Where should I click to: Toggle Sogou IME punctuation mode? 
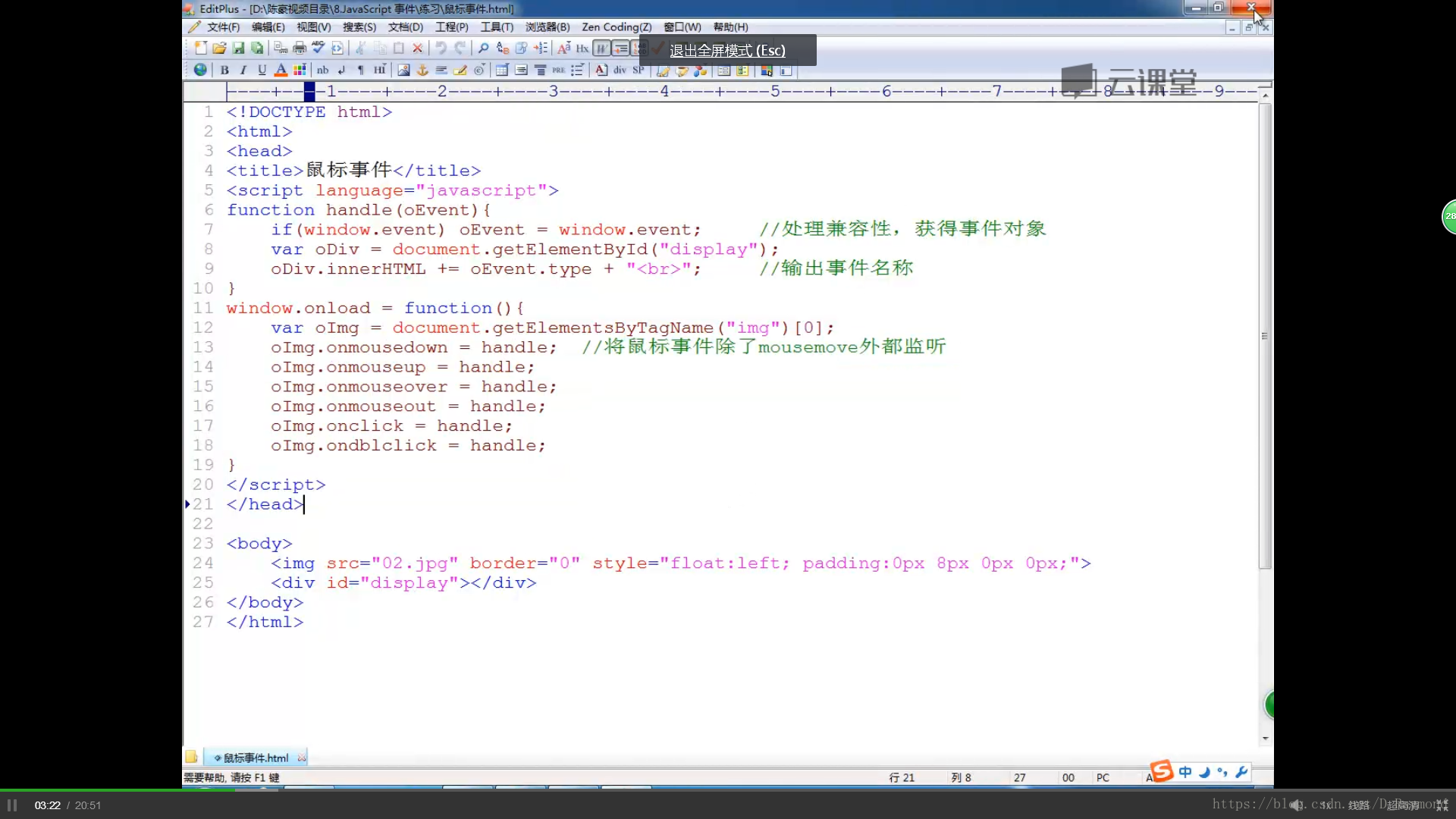(x=1222, y=772)
